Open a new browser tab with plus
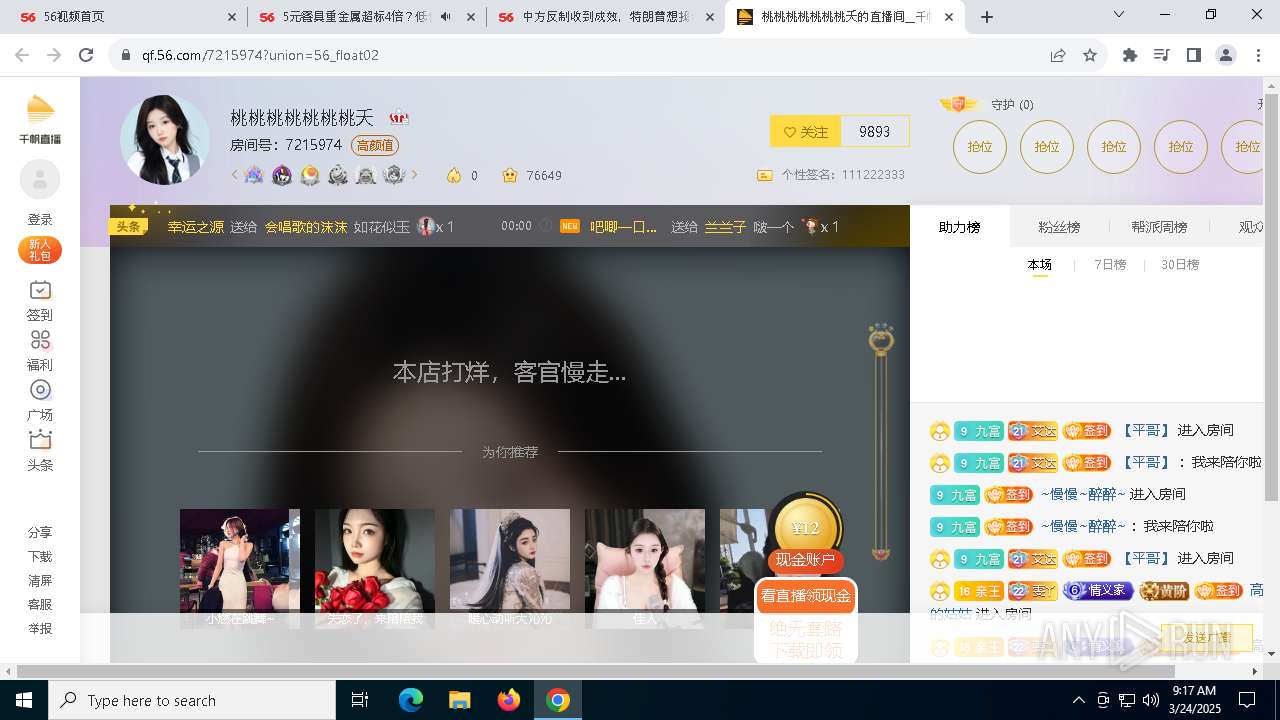 click(x=987, y=17)
